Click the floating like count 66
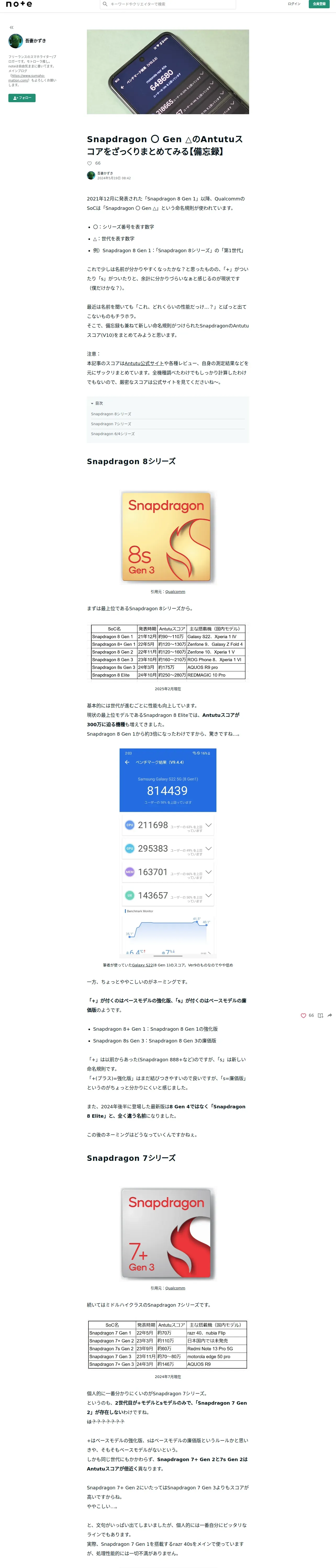The width and height of the screenshot is (336, 1568). 311,1015
